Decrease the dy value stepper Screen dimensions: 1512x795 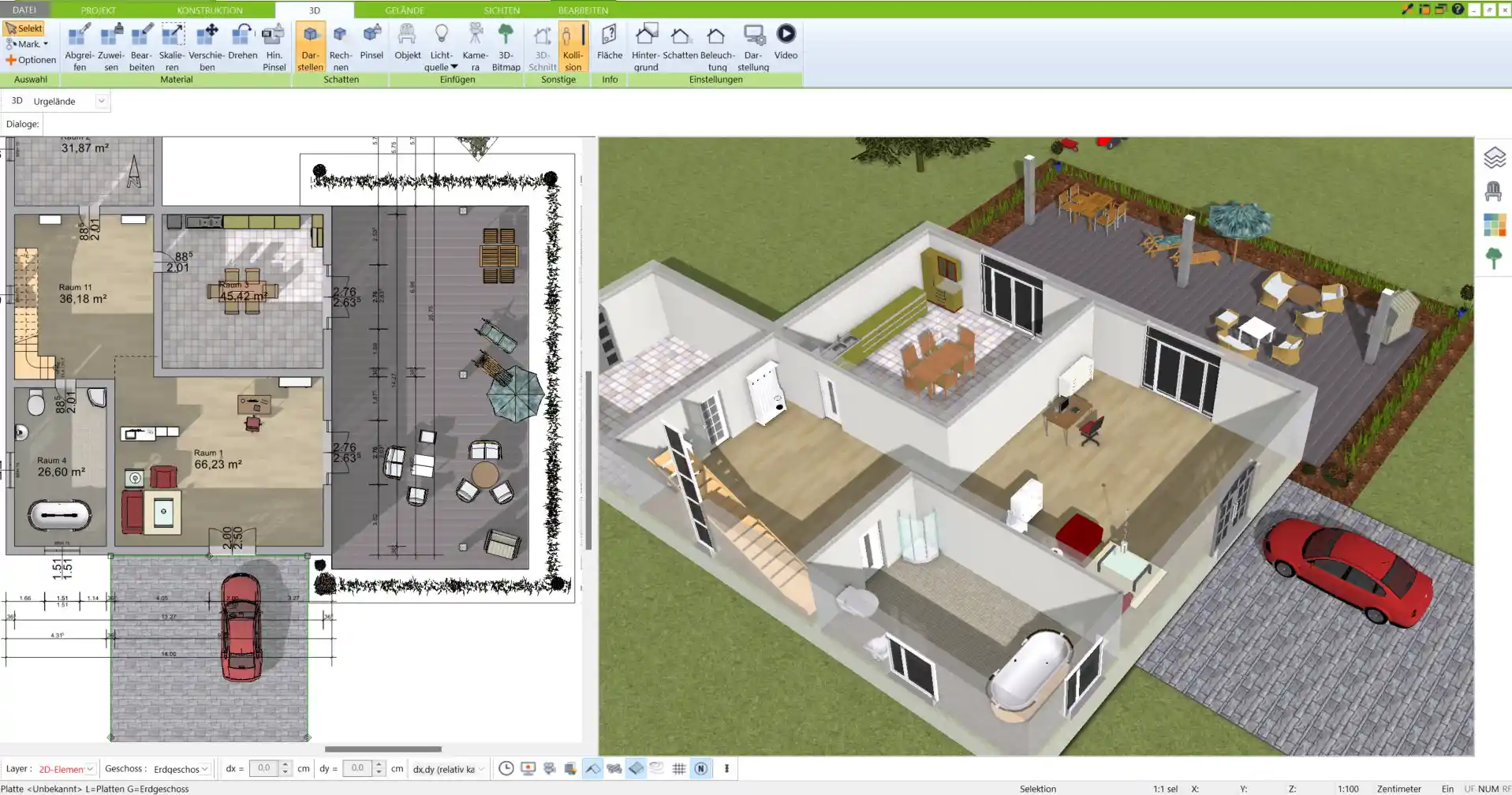(379, 772)
